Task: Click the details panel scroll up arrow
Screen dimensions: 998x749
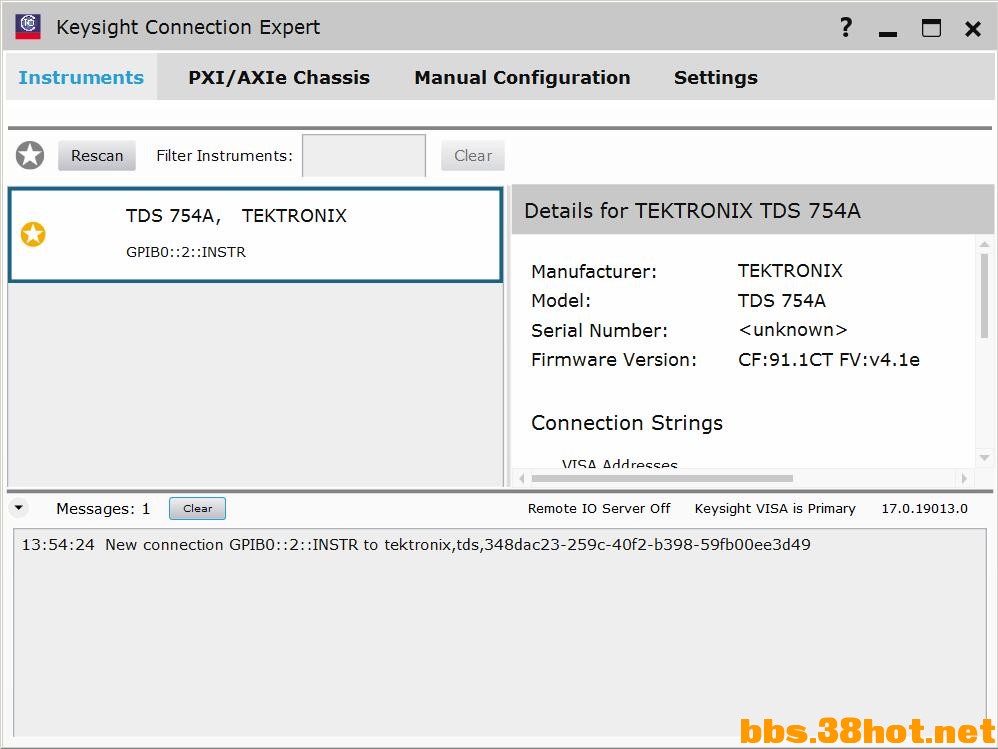Action: [984, 244]
